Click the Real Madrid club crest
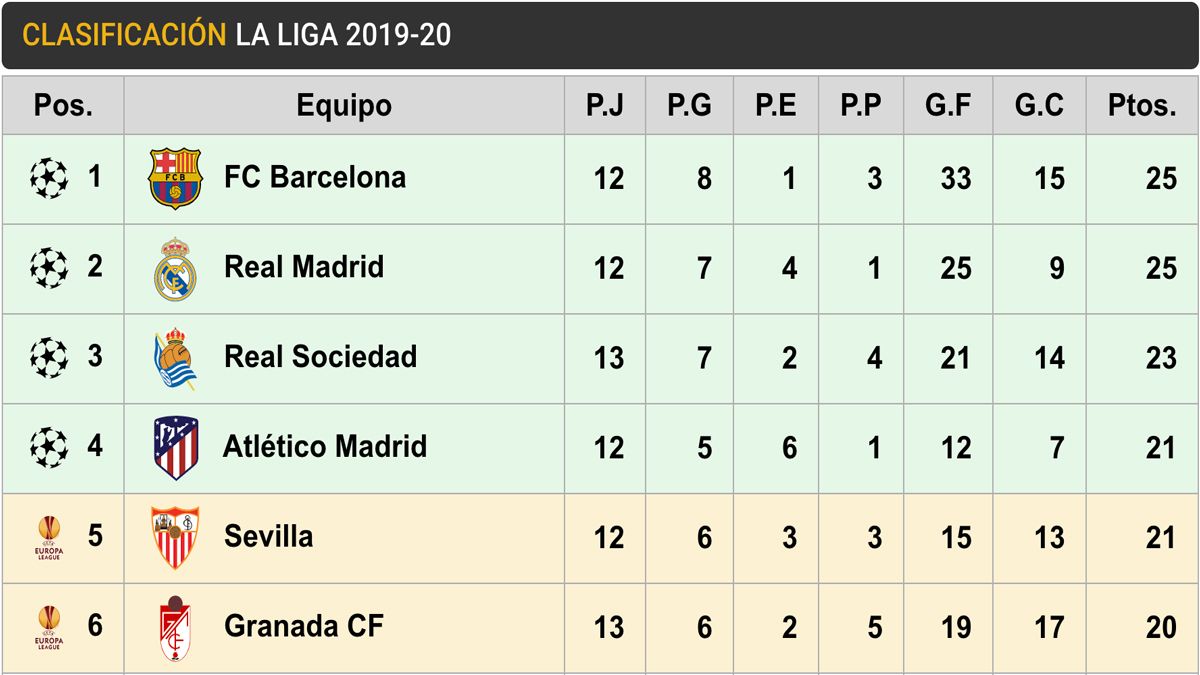1200x675 pixels. tap(175, 268)
